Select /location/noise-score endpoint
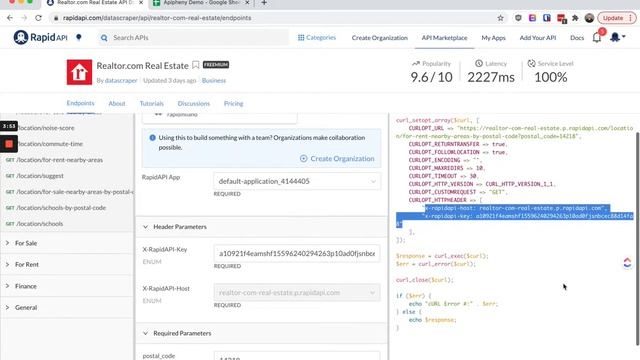The image size is (640, 360). [46, 128]
